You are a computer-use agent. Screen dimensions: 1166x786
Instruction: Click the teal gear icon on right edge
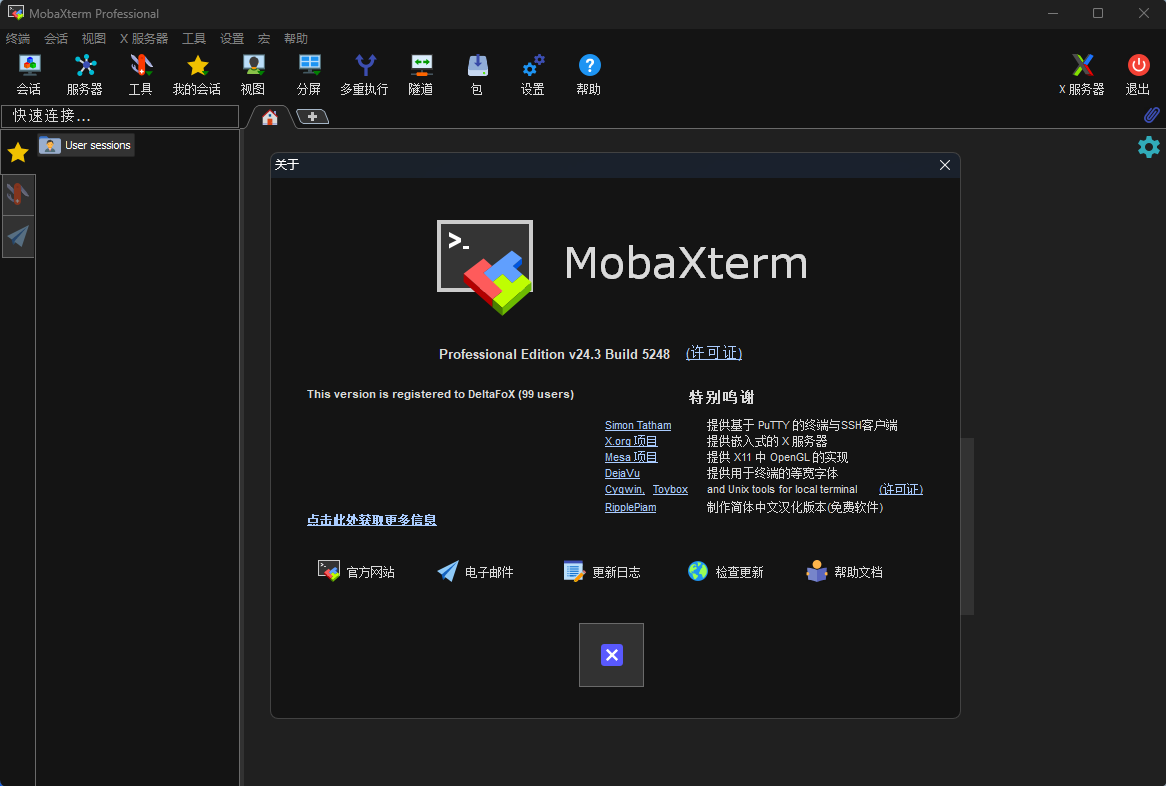pos(1149,146)
